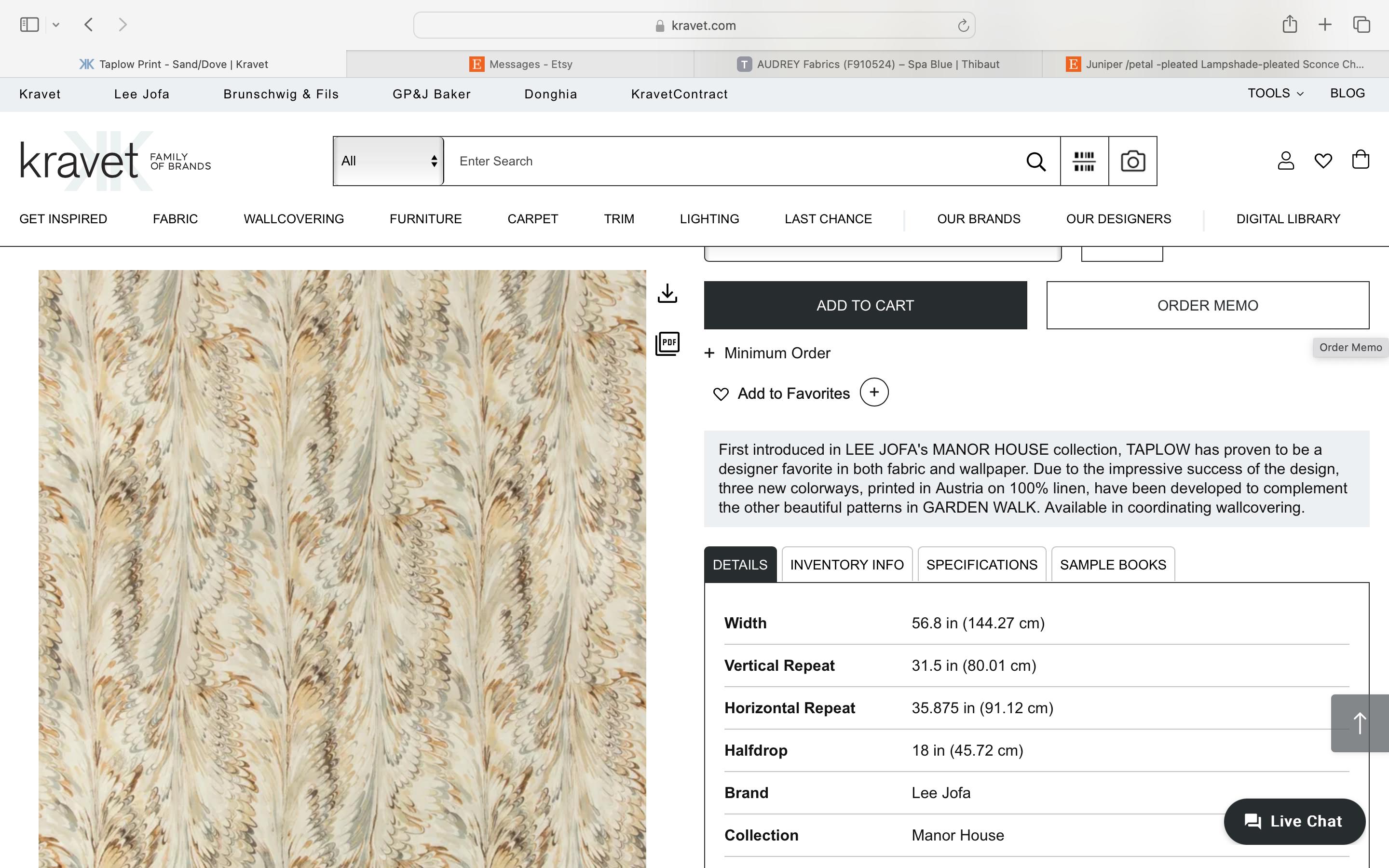Open the KravetContract brand link
The image size is (1389, 868).
(679, 94)
